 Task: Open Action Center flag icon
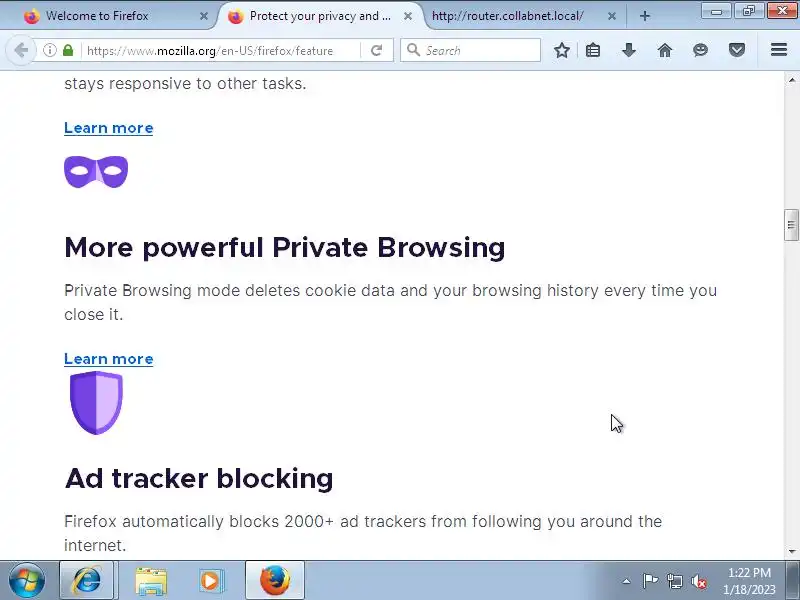click(x=650, y=581)
